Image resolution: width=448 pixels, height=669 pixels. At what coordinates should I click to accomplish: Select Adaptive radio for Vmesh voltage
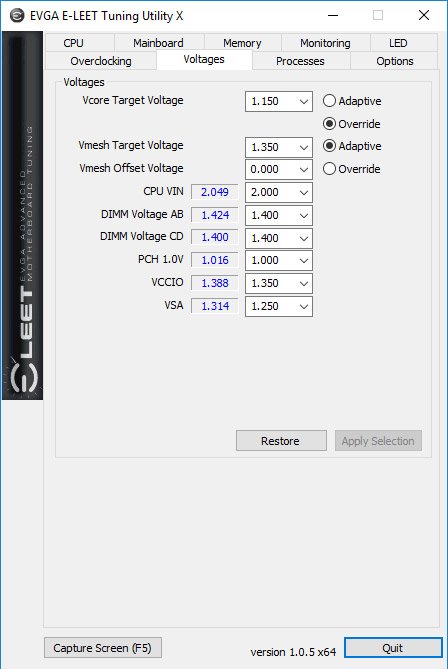click(x=352, y=146)
